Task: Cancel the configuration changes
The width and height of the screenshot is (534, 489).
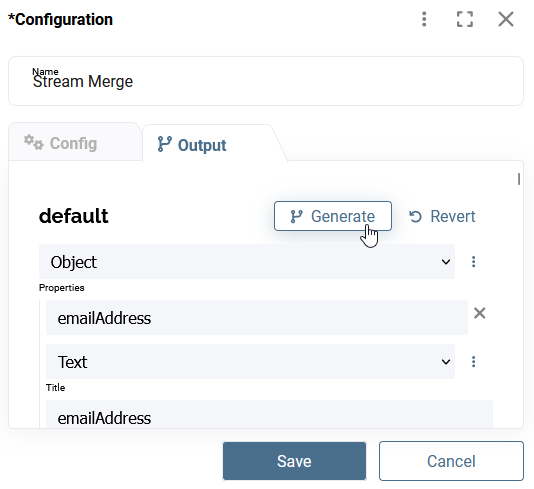Action: [x=451, y=461]
